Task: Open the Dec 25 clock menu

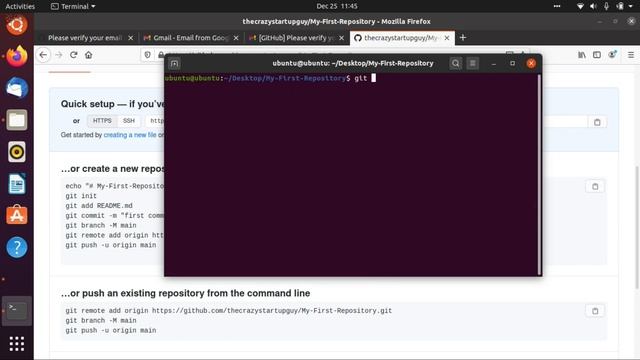Action: click(337, 6)
